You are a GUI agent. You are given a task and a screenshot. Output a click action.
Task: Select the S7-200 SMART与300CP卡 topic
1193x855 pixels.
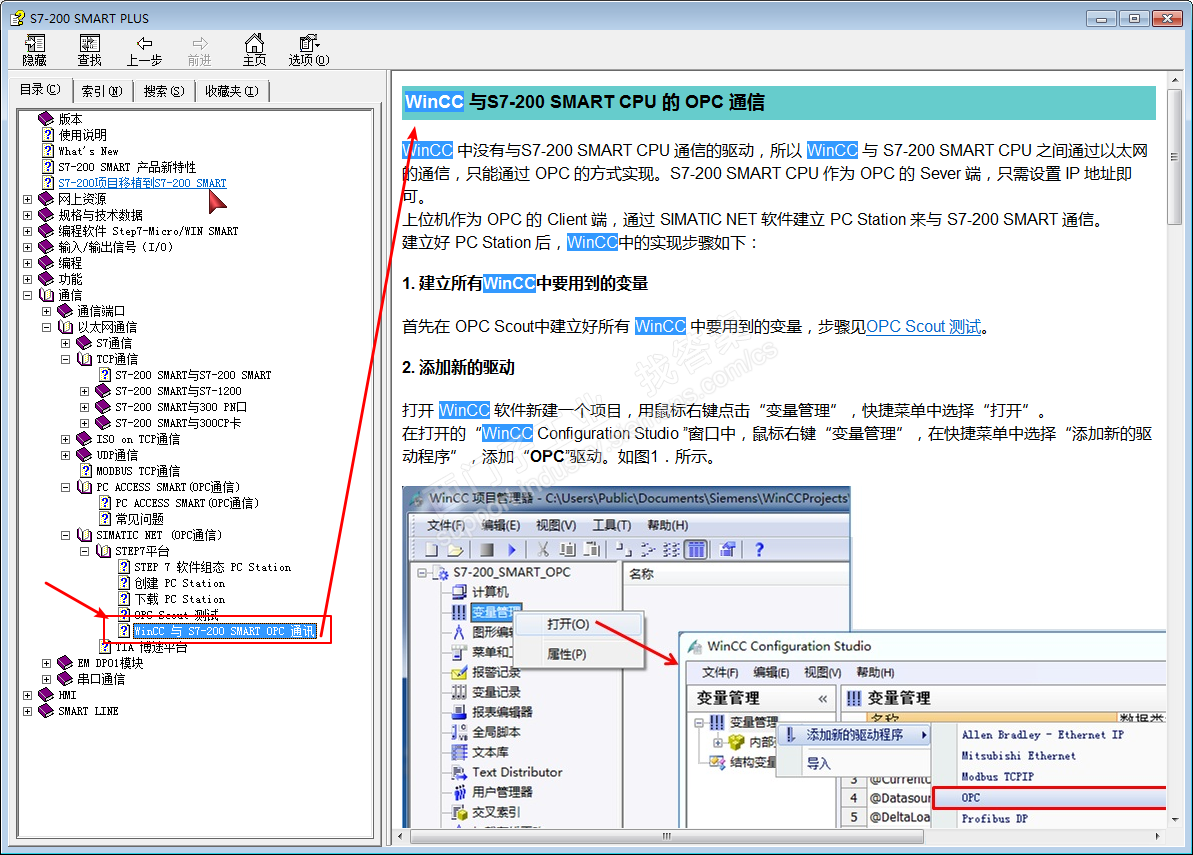pos(178,423)
